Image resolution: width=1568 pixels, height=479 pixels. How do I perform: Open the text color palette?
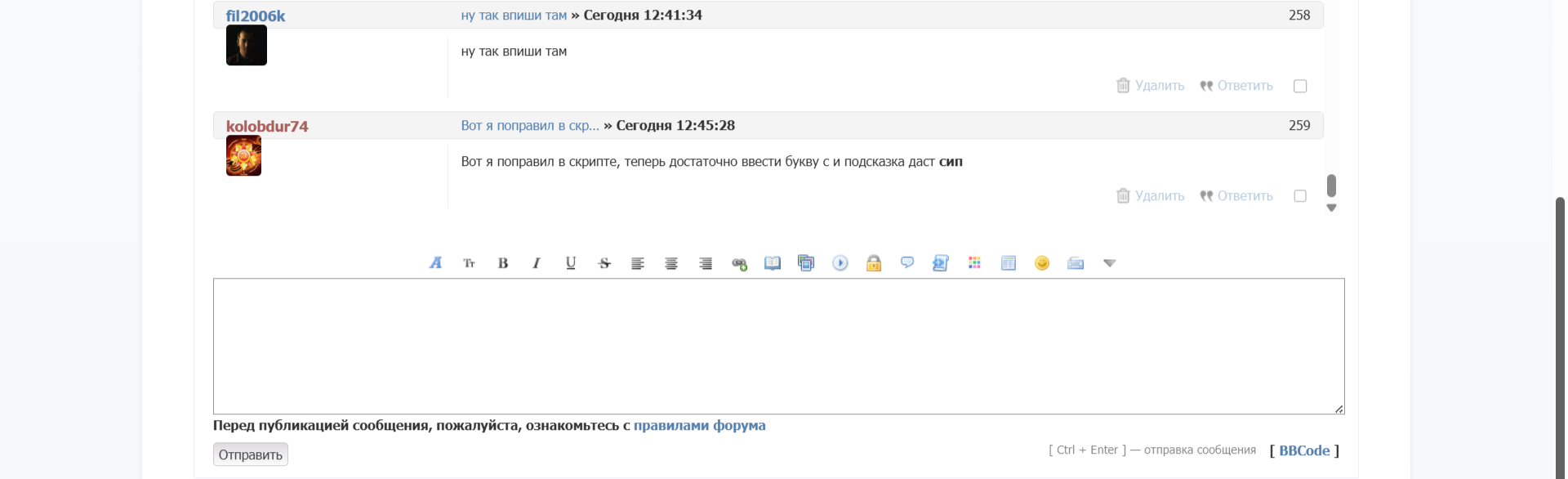click(x=974, y=263)
